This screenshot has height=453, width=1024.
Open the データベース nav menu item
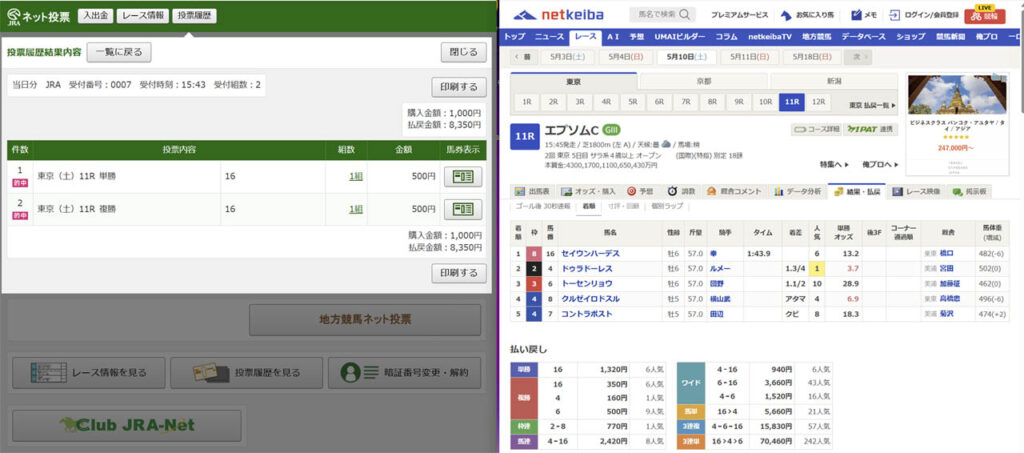[863, 37]
